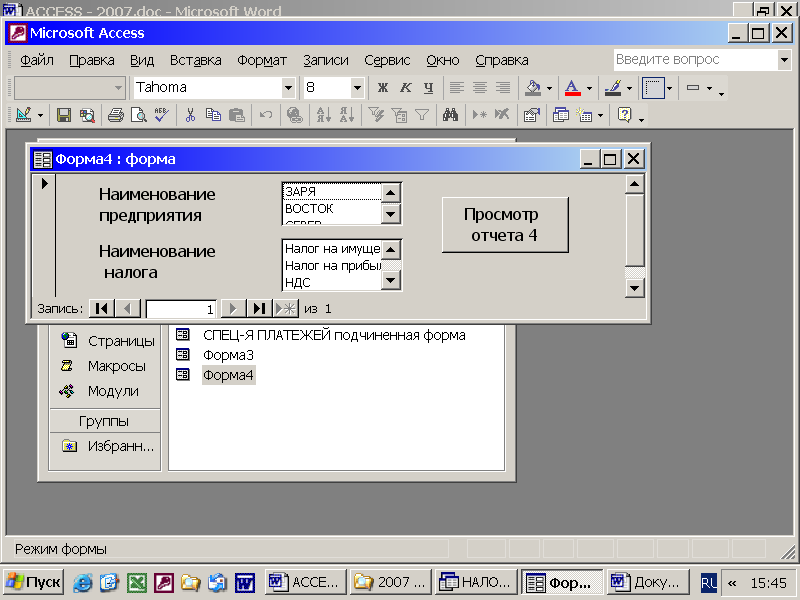Image resolution: width=800 pixels, height=600 pixels.
Task: Open the Правка menu
Action: click(92, 60)
